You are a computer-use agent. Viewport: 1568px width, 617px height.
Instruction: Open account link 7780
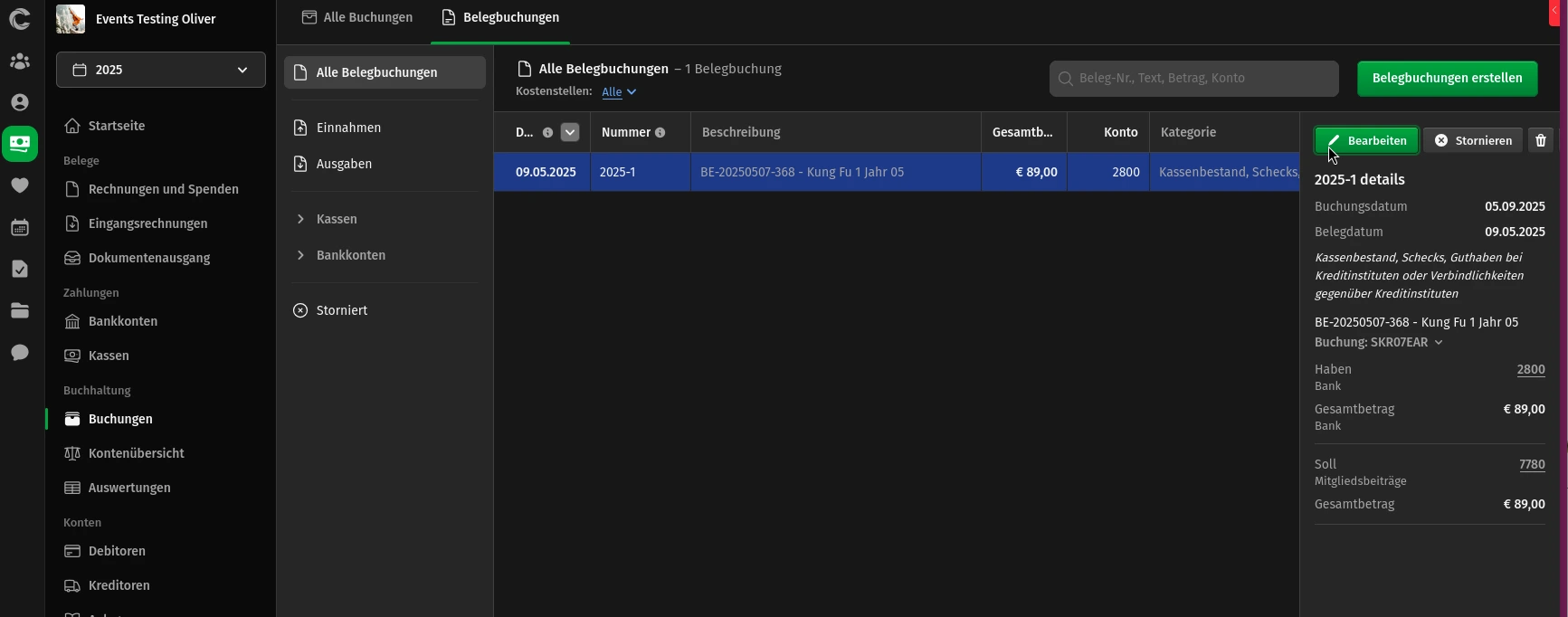click(1531, 464)
